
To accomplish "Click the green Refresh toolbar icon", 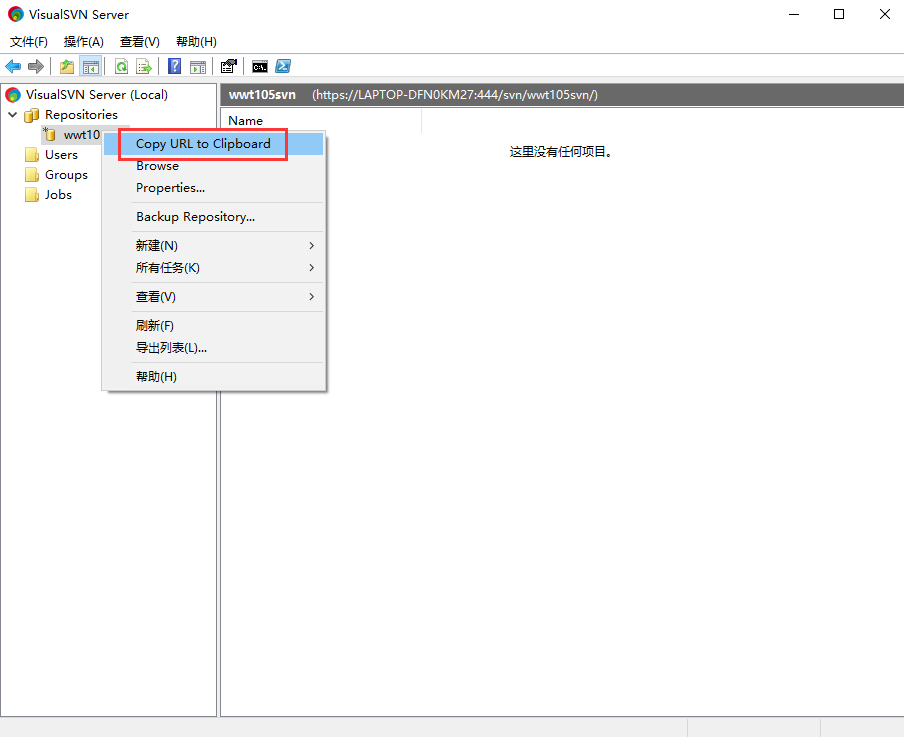I will tap(121, 67).
